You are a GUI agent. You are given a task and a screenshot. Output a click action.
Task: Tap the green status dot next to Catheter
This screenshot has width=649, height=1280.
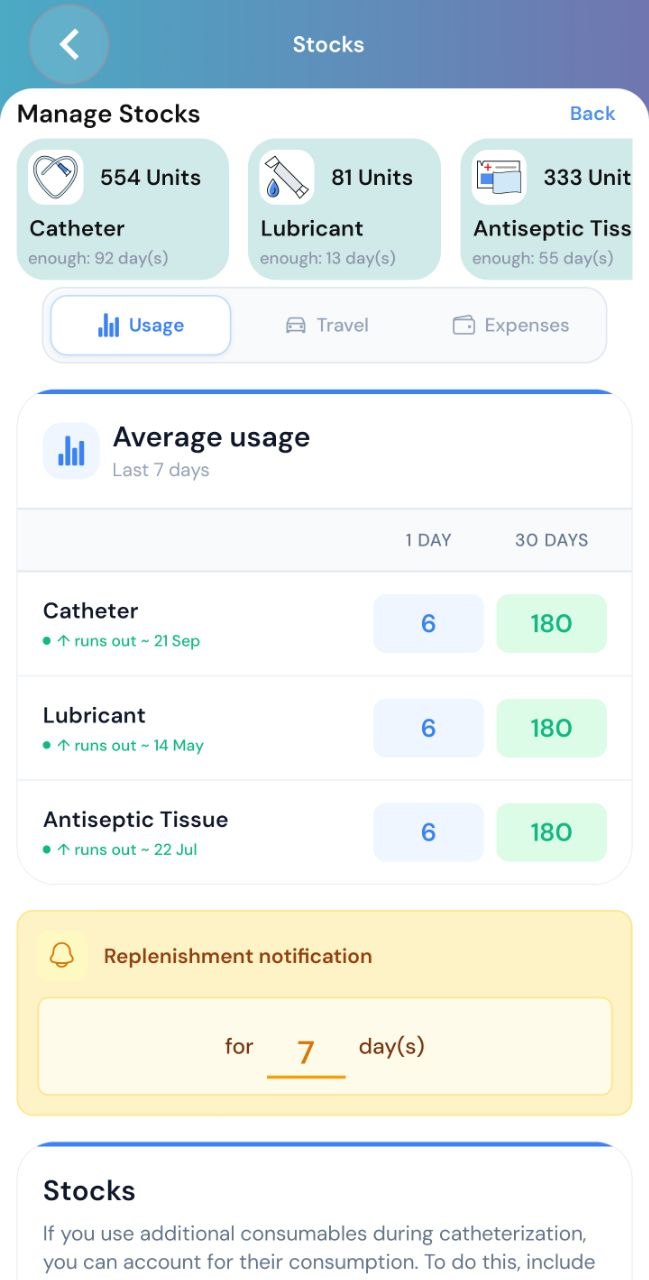tap(46, 641)
